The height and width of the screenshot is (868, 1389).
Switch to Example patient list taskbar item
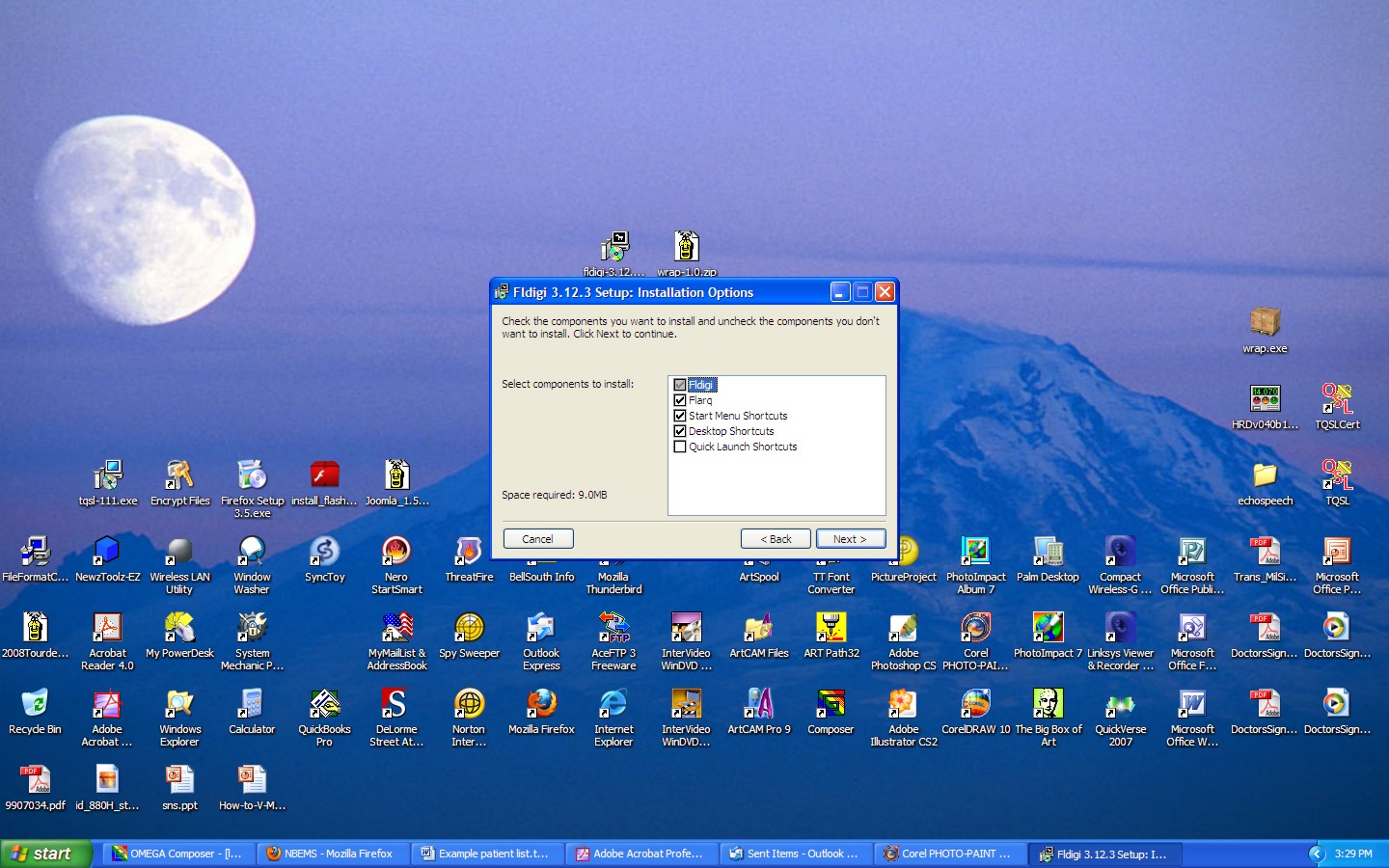click(489, 854)
